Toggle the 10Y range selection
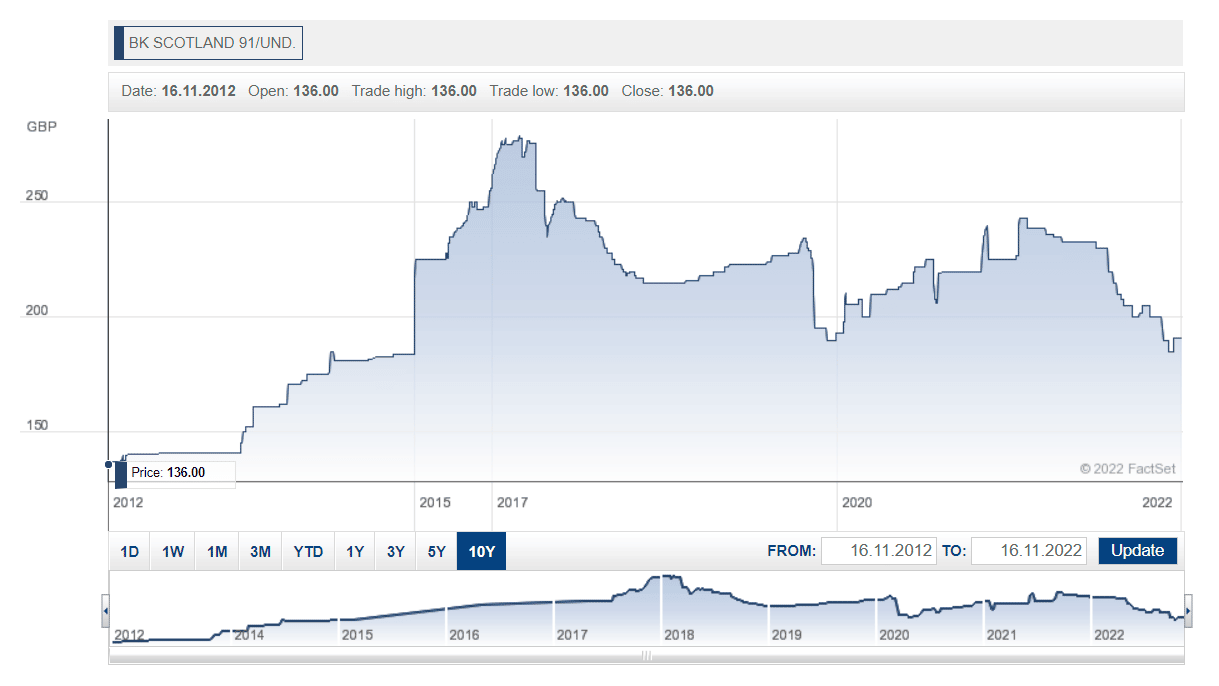 click(x=482, y=551)
